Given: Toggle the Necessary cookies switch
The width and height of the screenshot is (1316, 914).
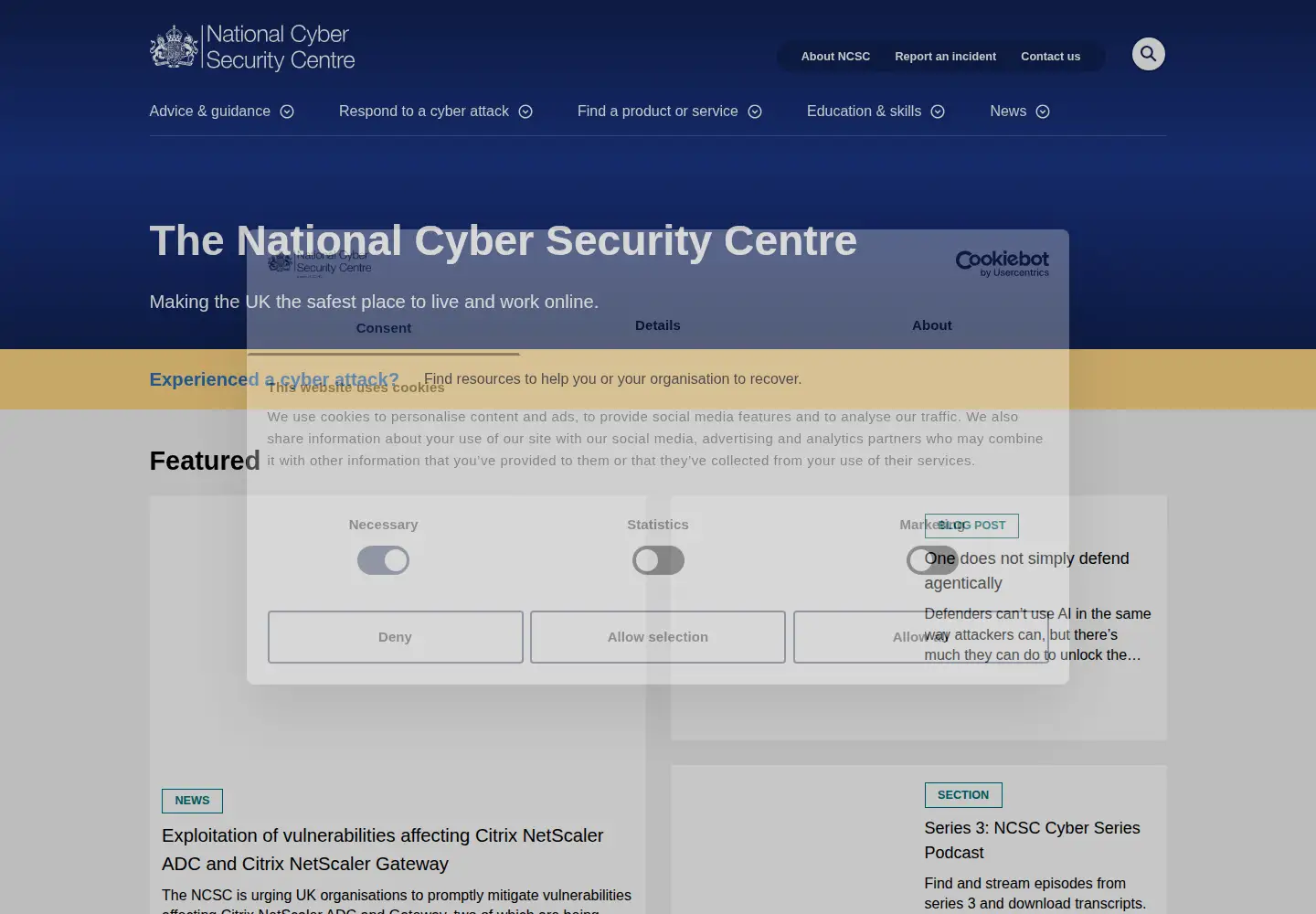Looking at the screenshot, I should [383, 560].
